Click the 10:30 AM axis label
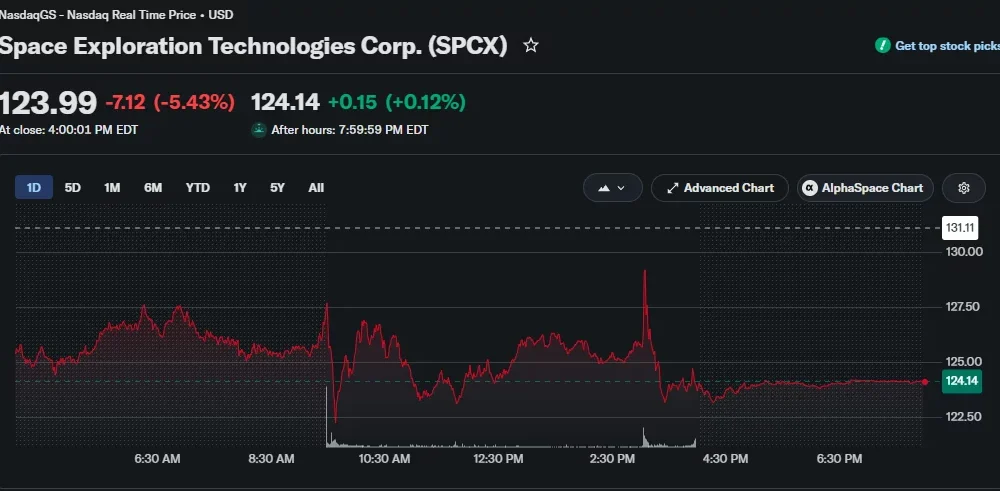Image resolution: width=1000 pixels, height=491 pixels. (384, 458)
